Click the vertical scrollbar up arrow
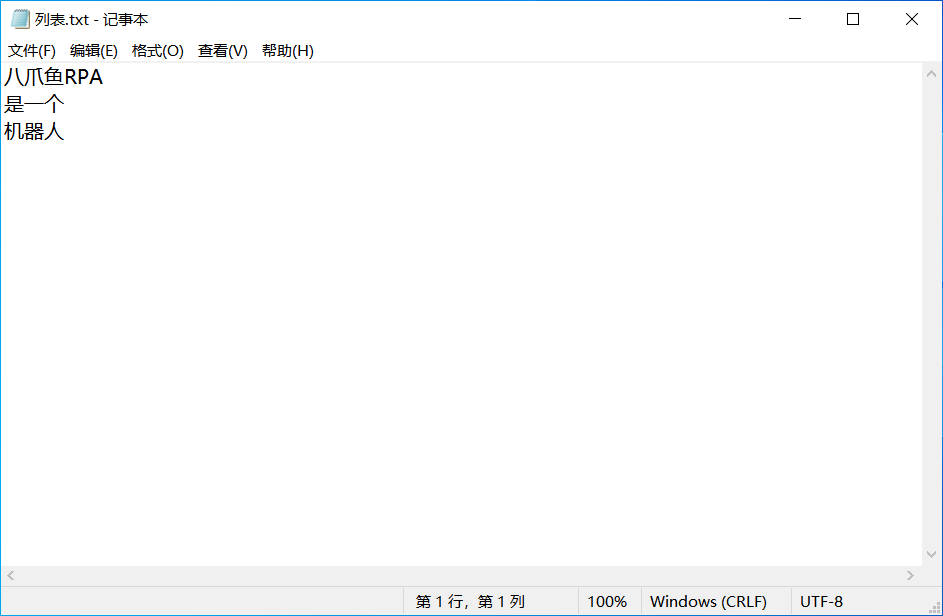Image resolution: width=943 pixels, height=616 pixels. (x=932, y=74)
